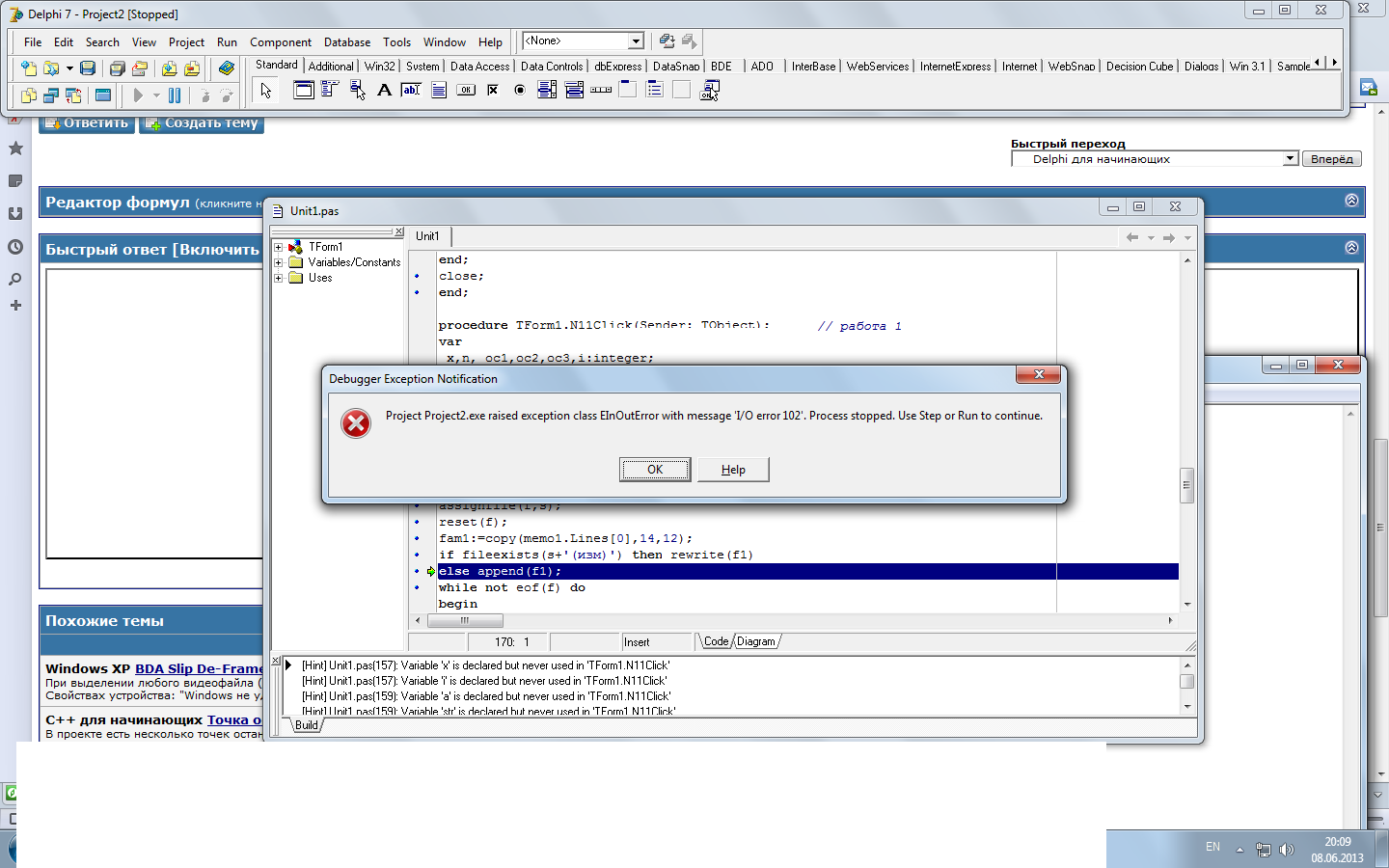The image size is (1389, 868).
Task: Click the View Form toolbar icon
Action: pyautogui.click(x=51, y=95)
